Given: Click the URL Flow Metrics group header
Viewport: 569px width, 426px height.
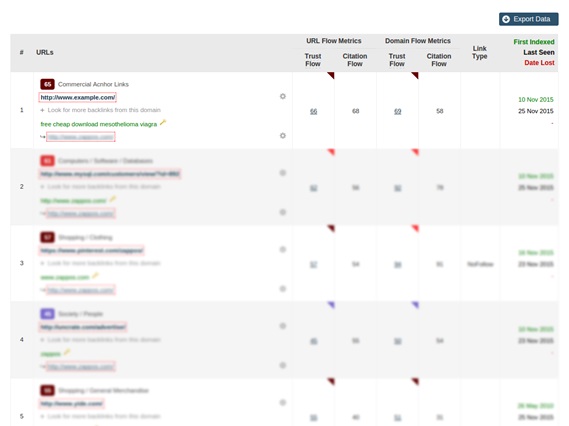Looking at the screenshot, I should (x=333, y=41).
